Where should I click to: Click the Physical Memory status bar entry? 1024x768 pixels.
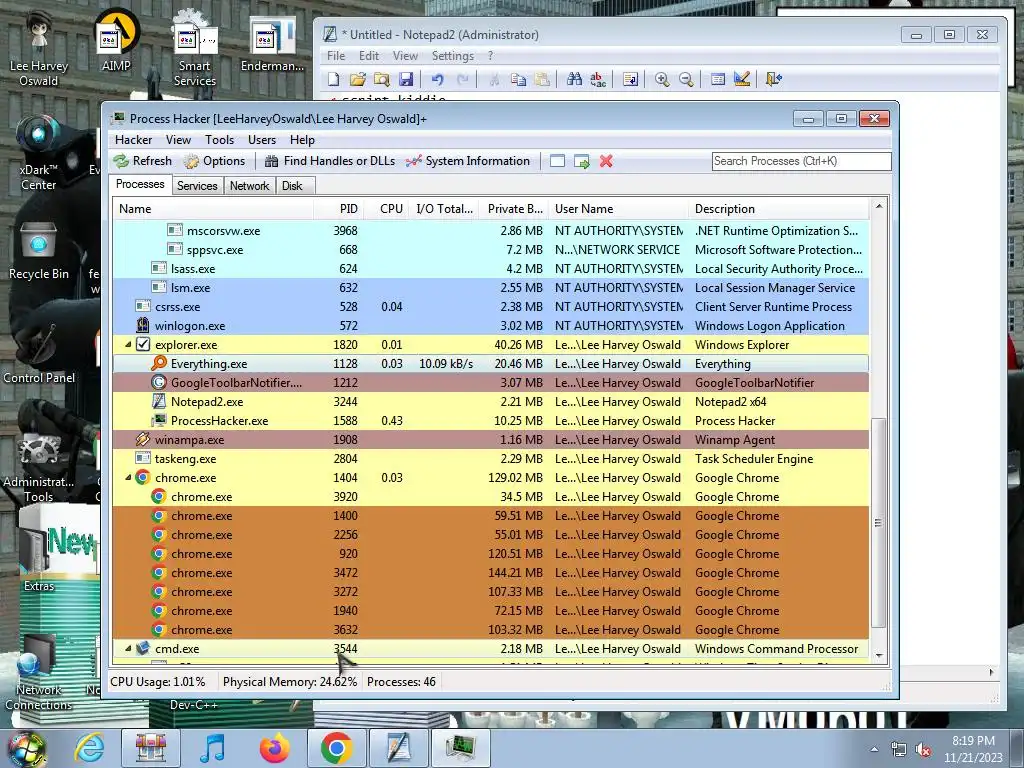click(x=290, y=682)
